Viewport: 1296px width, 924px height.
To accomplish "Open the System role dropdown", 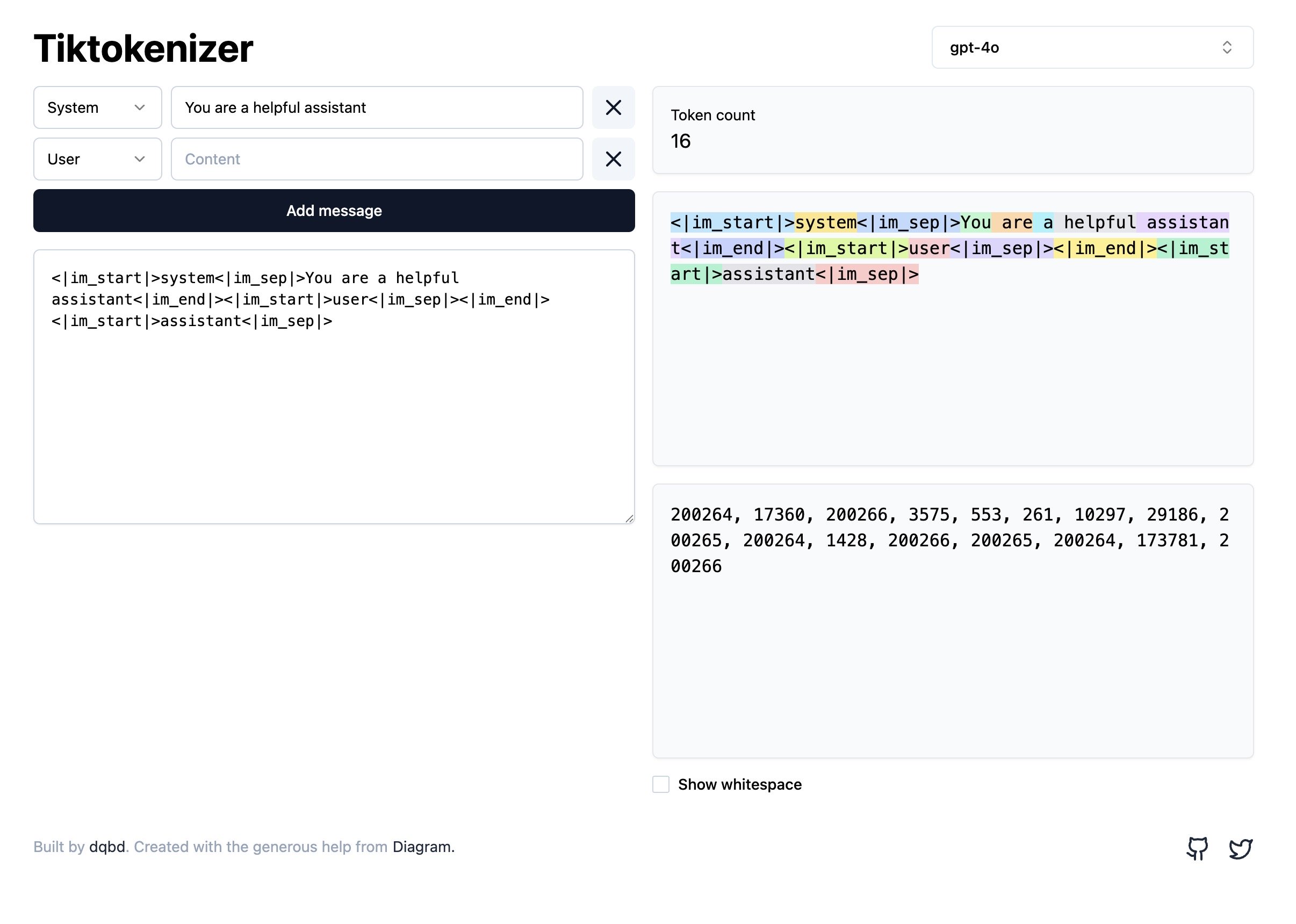I will (x=97, y=107).
